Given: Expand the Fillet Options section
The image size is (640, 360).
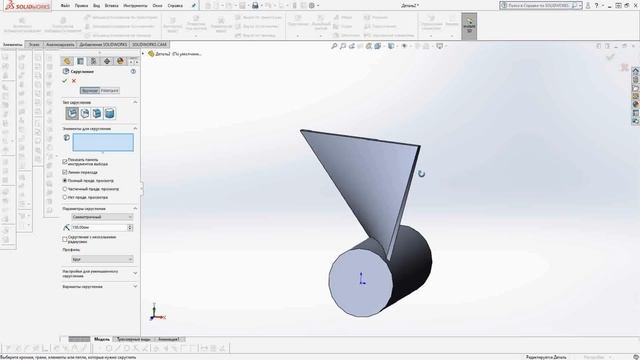Looking at the screenshot, I should point(135,287).
